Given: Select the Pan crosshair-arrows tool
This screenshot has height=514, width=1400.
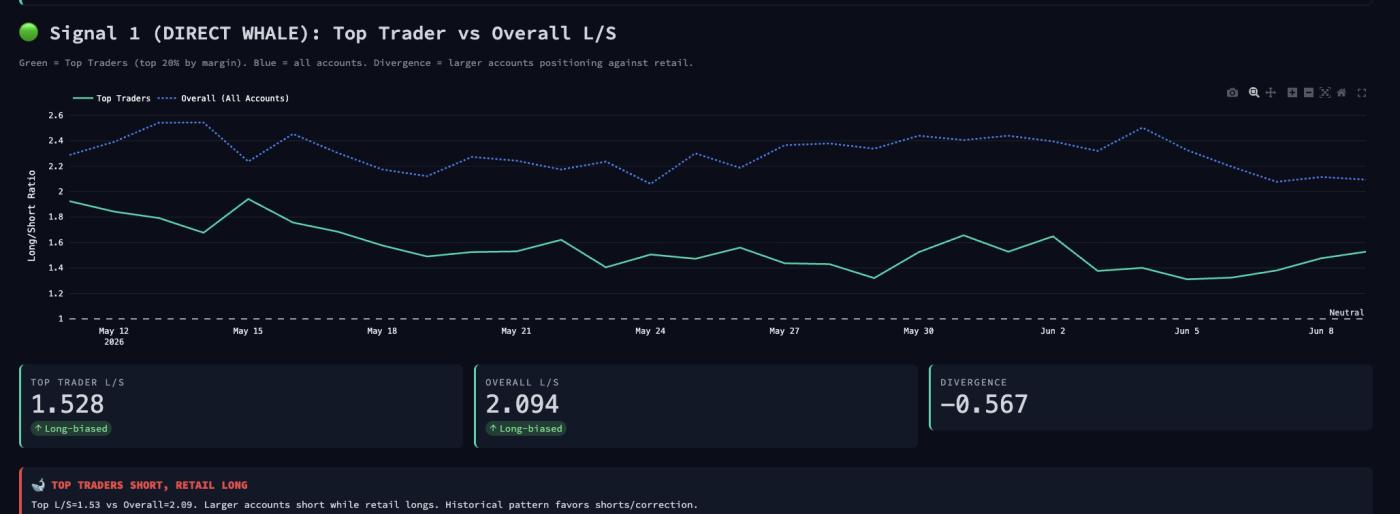Looking at the screenshot, I should pyautogui.click(x=1271, y=93).
